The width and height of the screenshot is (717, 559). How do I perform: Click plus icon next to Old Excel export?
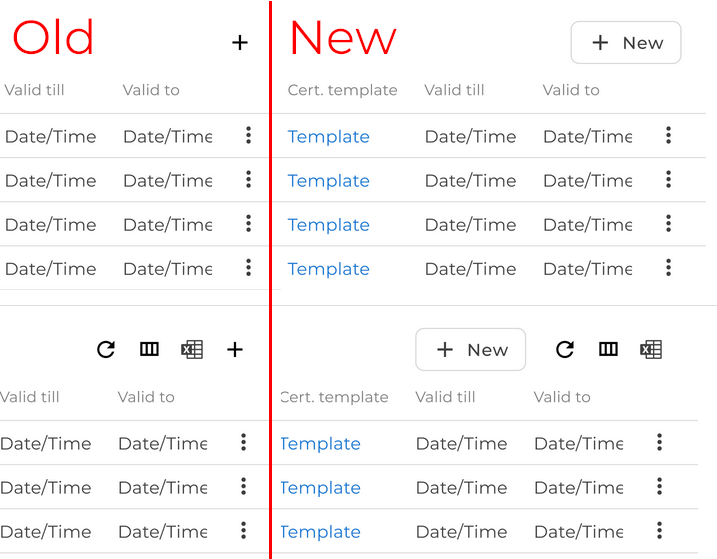[x=235, y=350]
